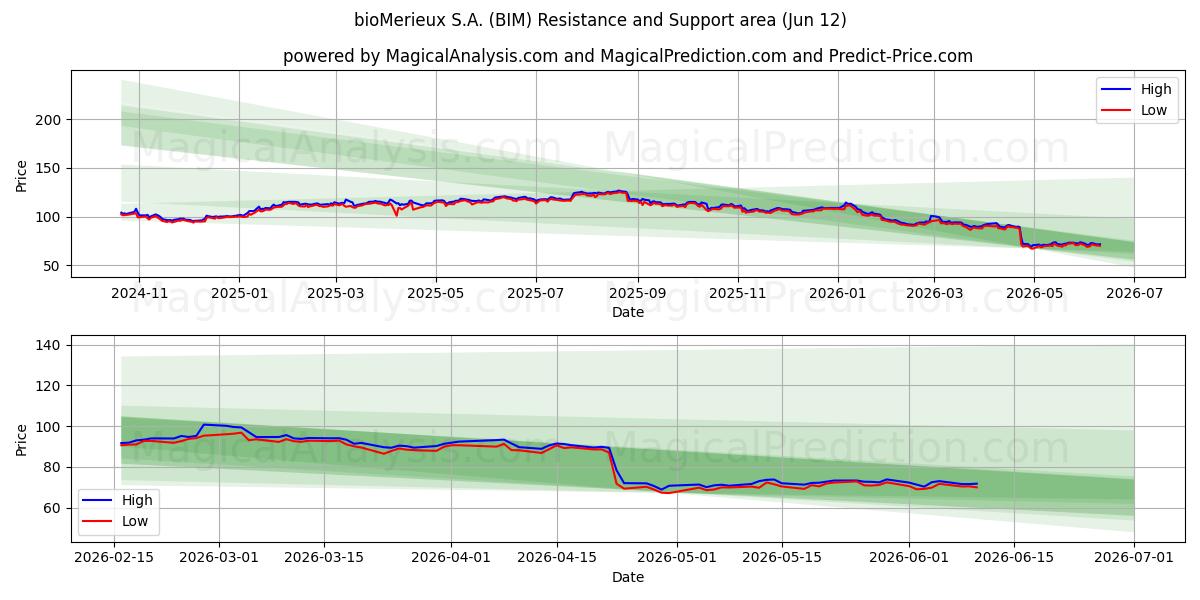1200x600 pixels.
Task: Click the 'Price' y-axis label of bottom chart
Action: (22, 439)
